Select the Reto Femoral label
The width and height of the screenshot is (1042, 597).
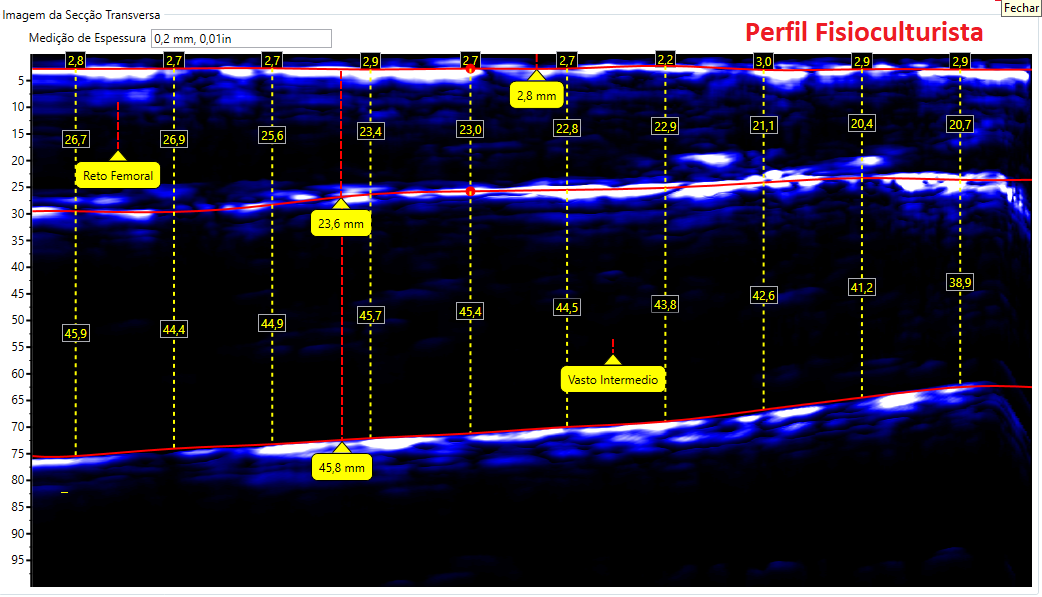[x=118, y=176]
